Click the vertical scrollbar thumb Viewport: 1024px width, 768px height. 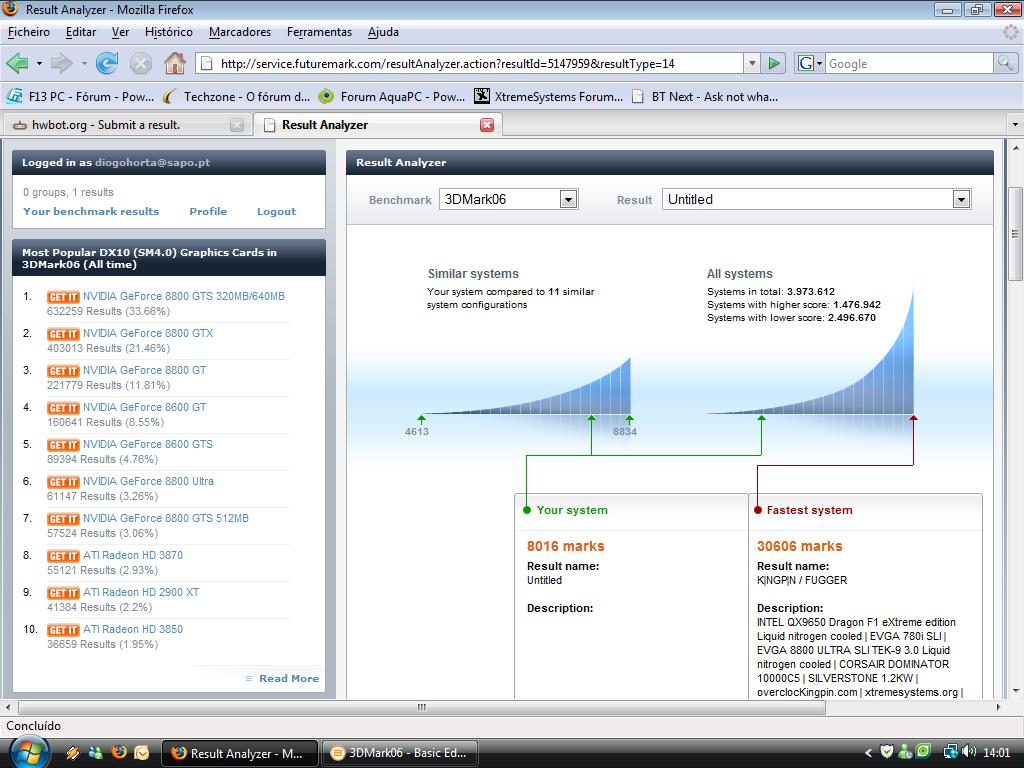1015,233
